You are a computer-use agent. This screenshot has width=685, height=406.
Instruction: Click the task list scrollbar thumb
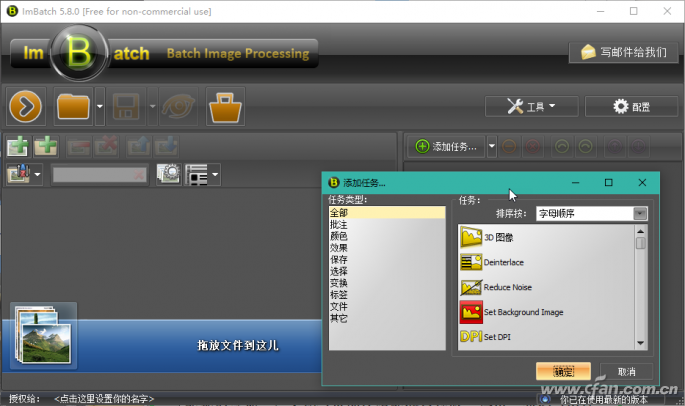(640, 243)
